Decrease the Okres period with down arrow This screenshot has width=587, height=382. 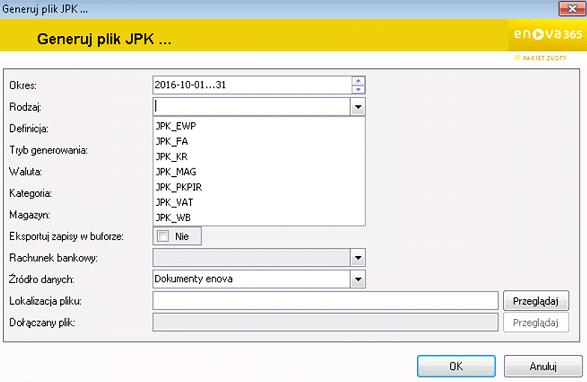click(358, 90)
